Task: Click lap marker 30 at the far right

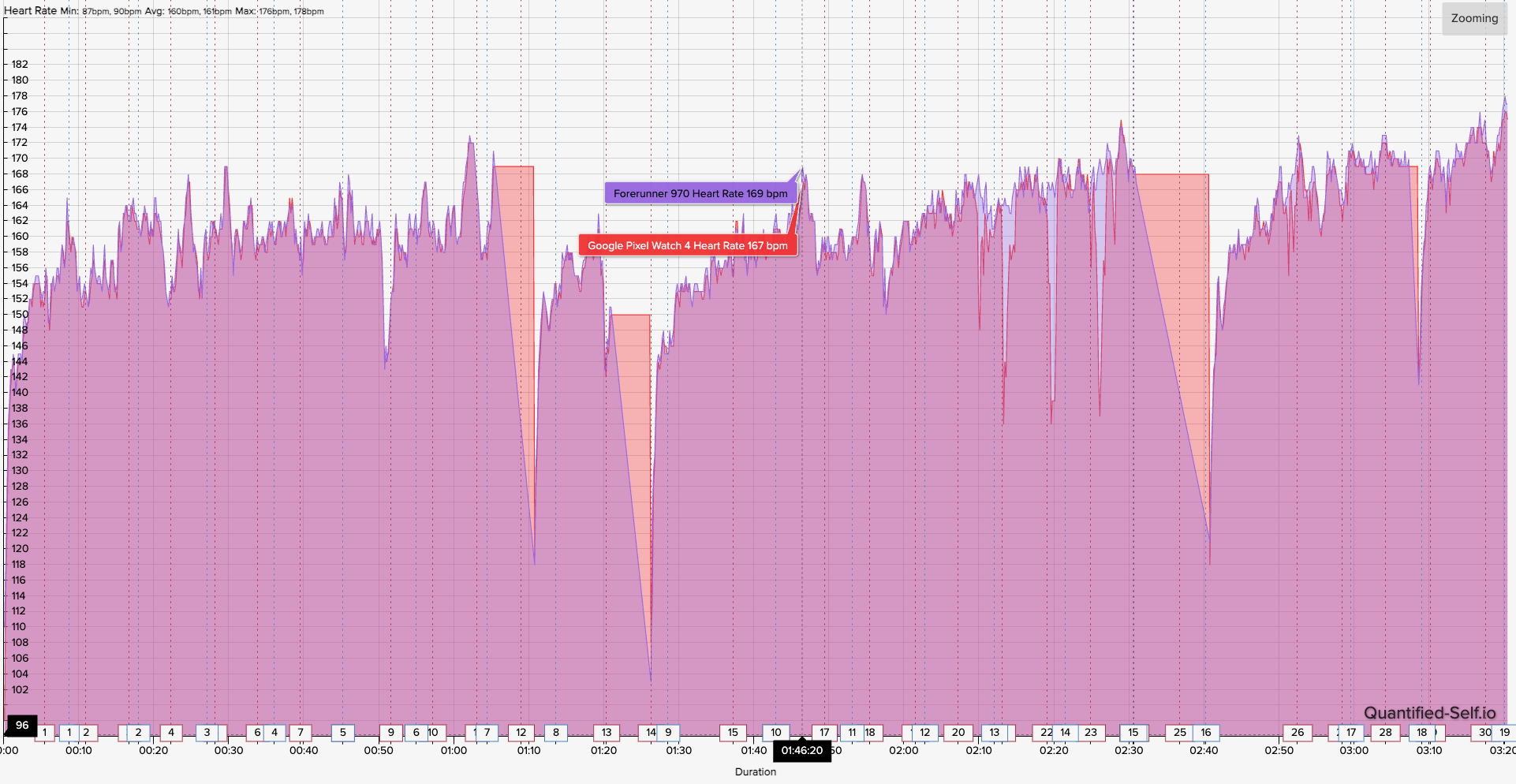Action: coord(1485,733)
